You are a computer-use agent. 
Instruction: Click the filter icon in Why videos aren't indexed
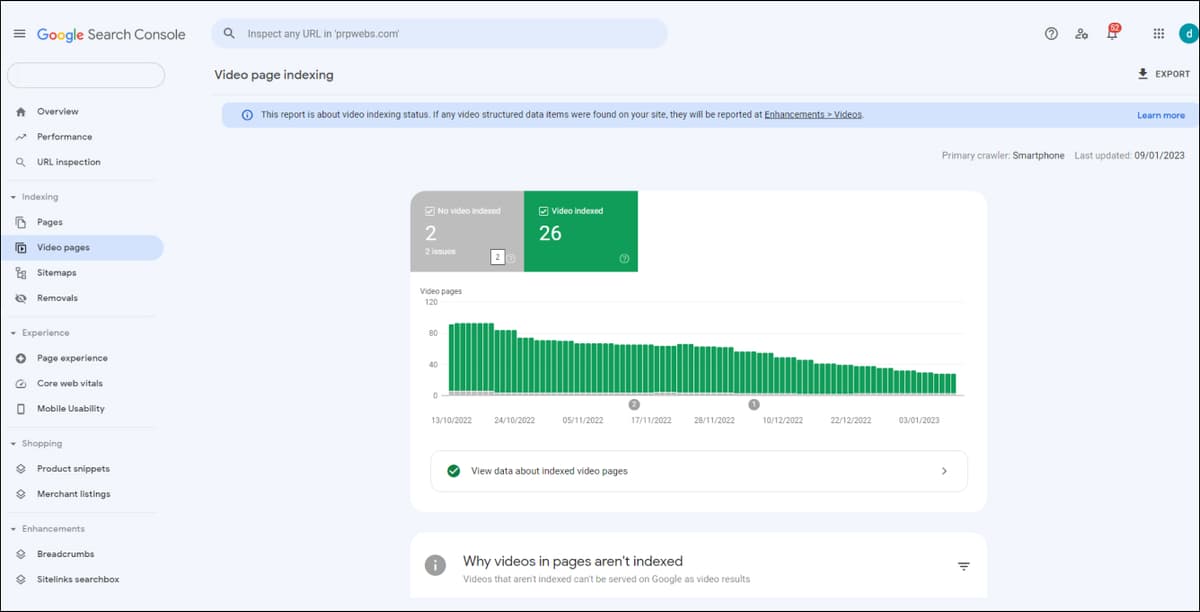(x=964, y=566)
